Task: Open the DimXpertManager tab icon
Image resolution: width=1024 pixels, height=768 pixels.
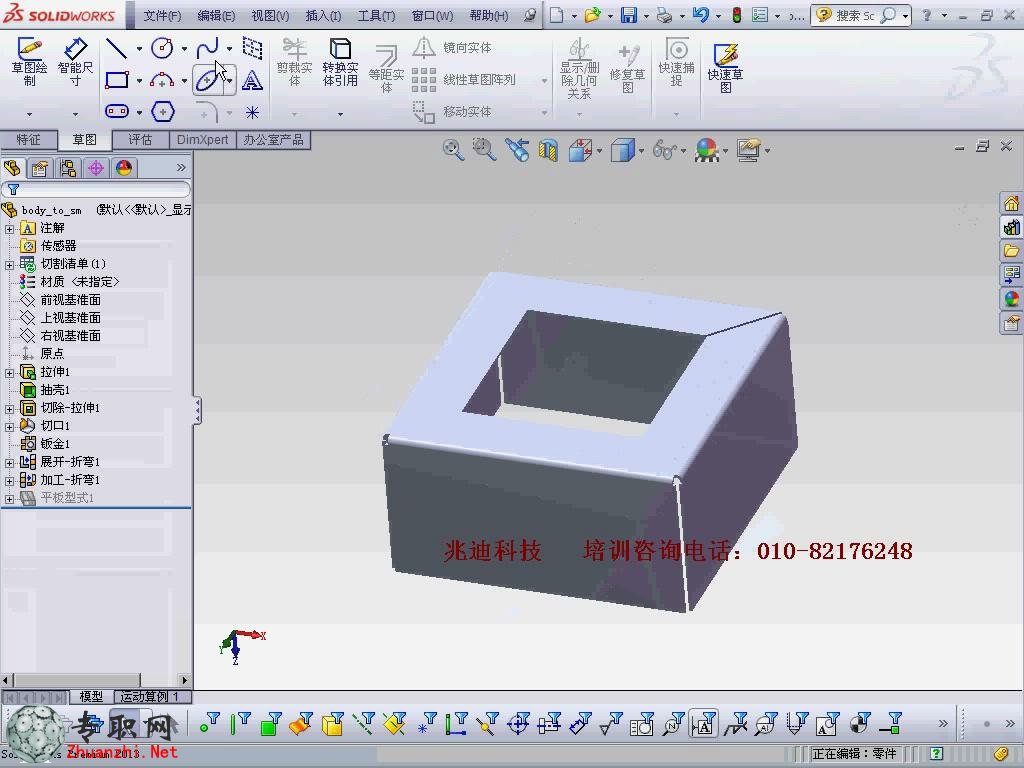Action: (96, 168)
